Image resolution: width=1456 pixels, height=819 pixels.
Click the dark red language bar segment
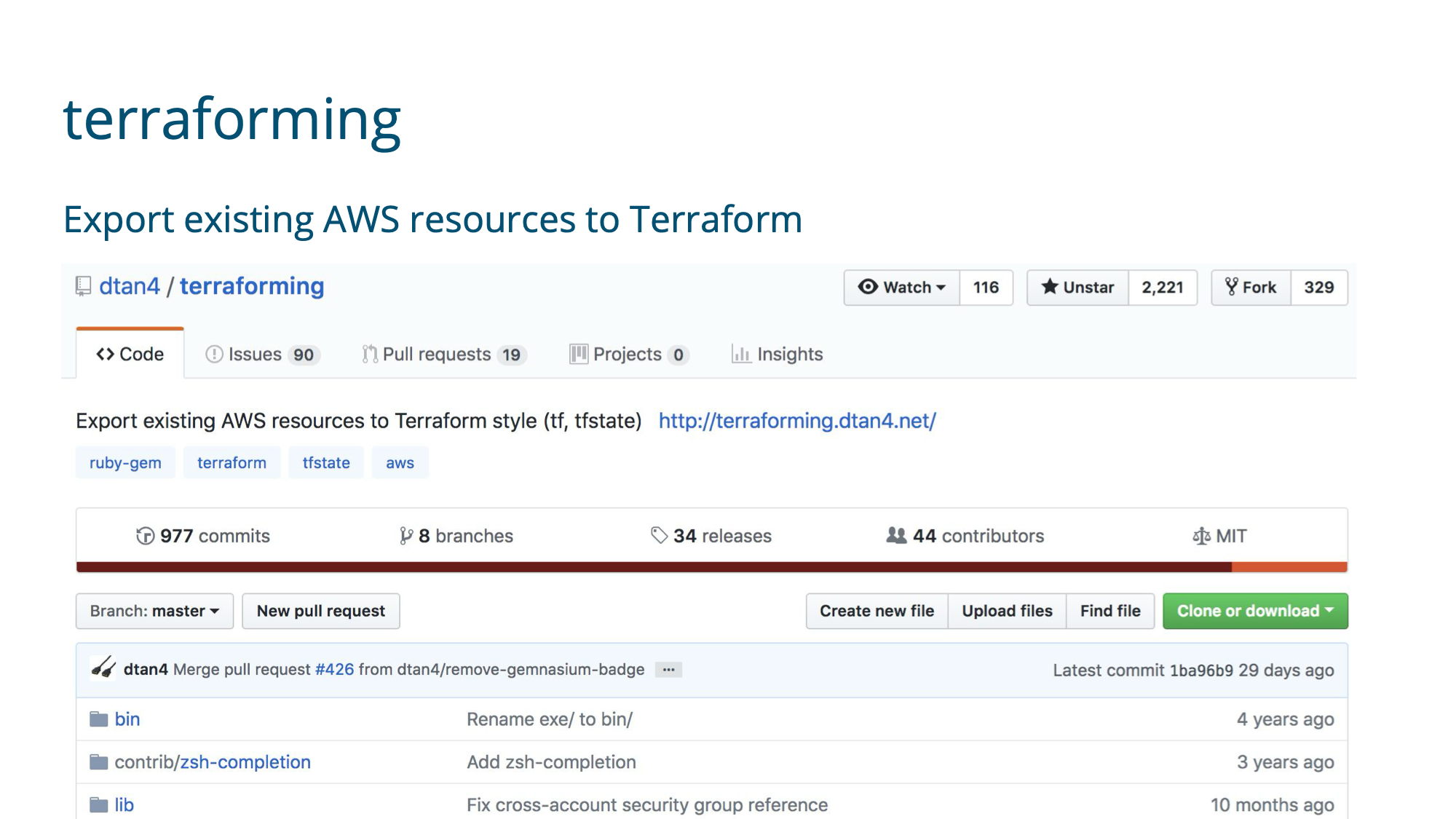pos(654,567)
